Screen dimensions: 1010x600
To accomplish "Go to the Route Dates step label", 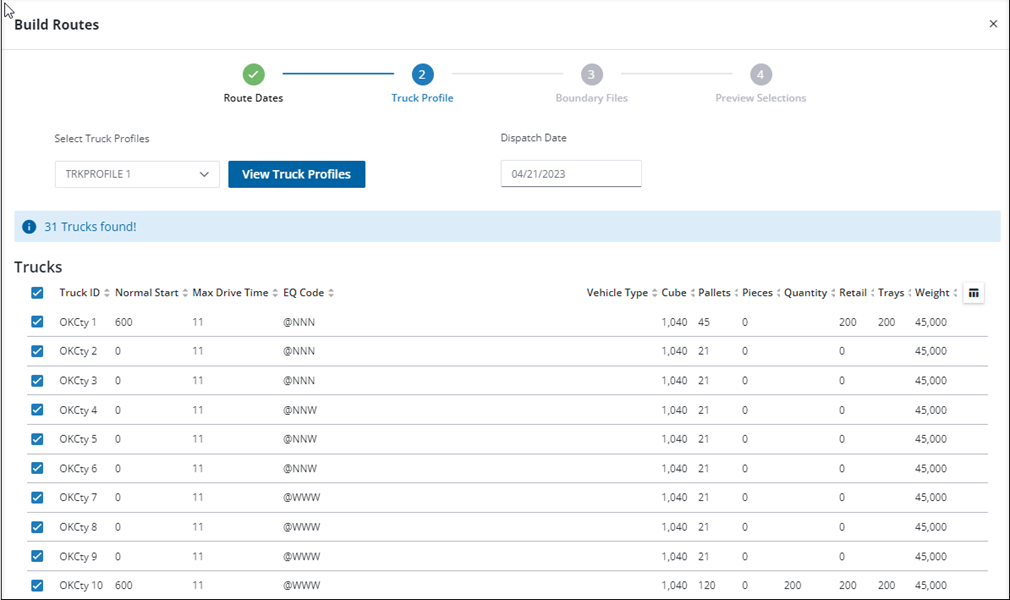I will pyautogui.click(x=253, y=98).
